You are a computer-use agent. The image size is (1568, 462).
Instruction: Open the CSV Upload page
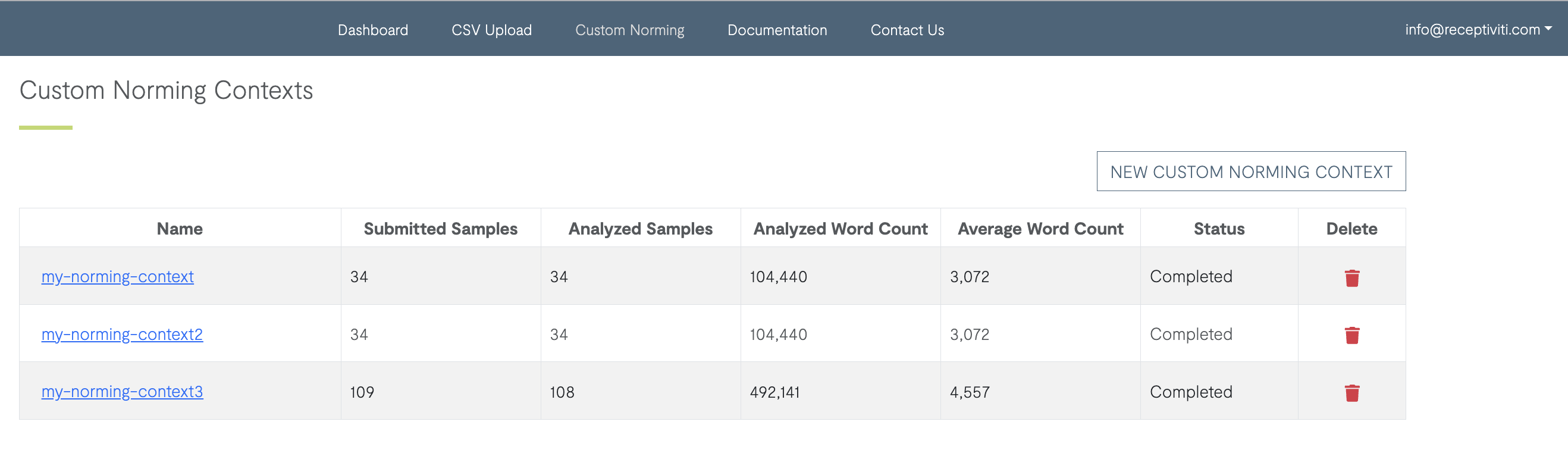[x=491, y=30]
